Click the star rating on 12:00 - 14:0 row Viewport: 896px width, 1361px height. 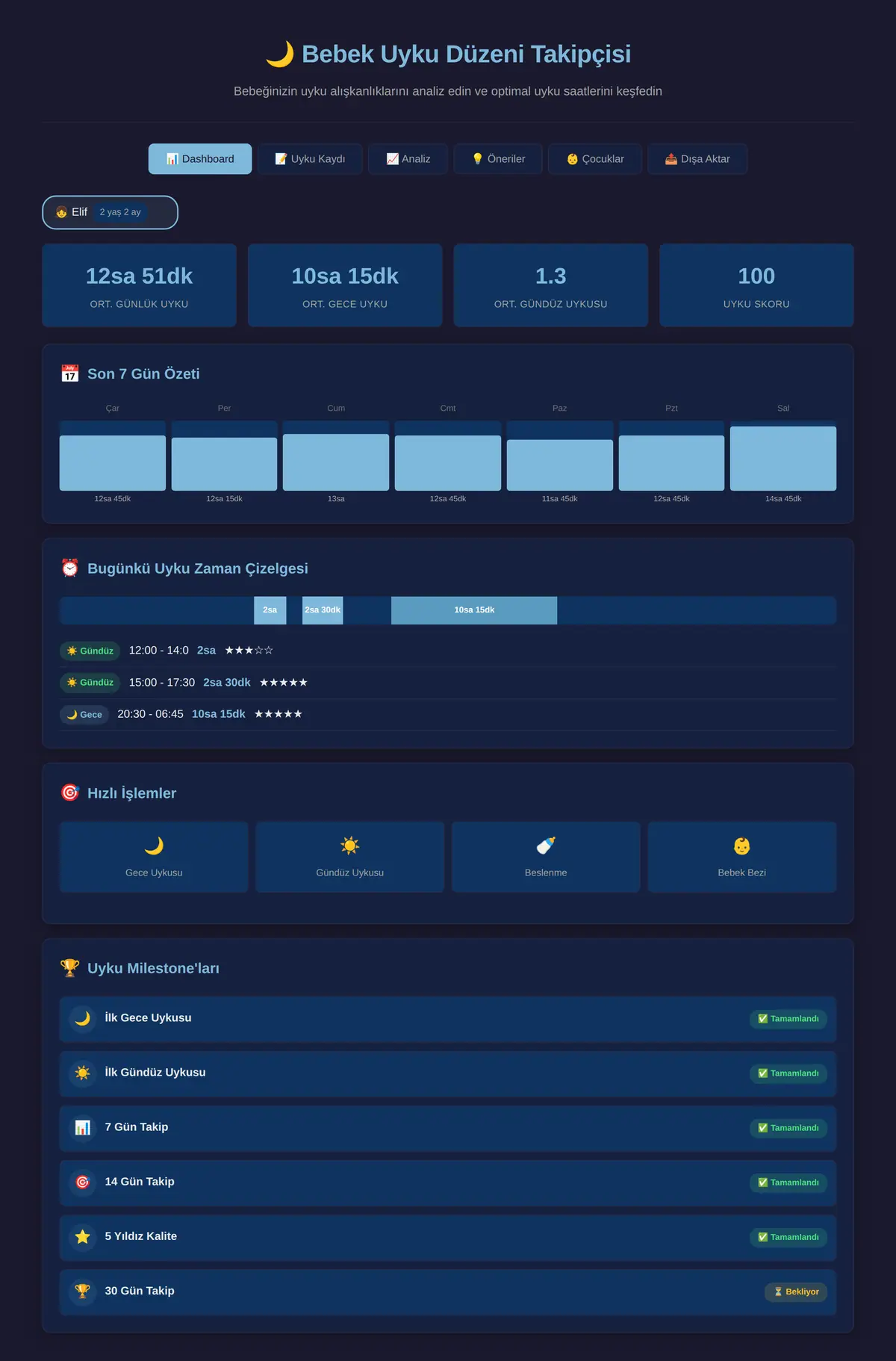[x=249, y=651]
